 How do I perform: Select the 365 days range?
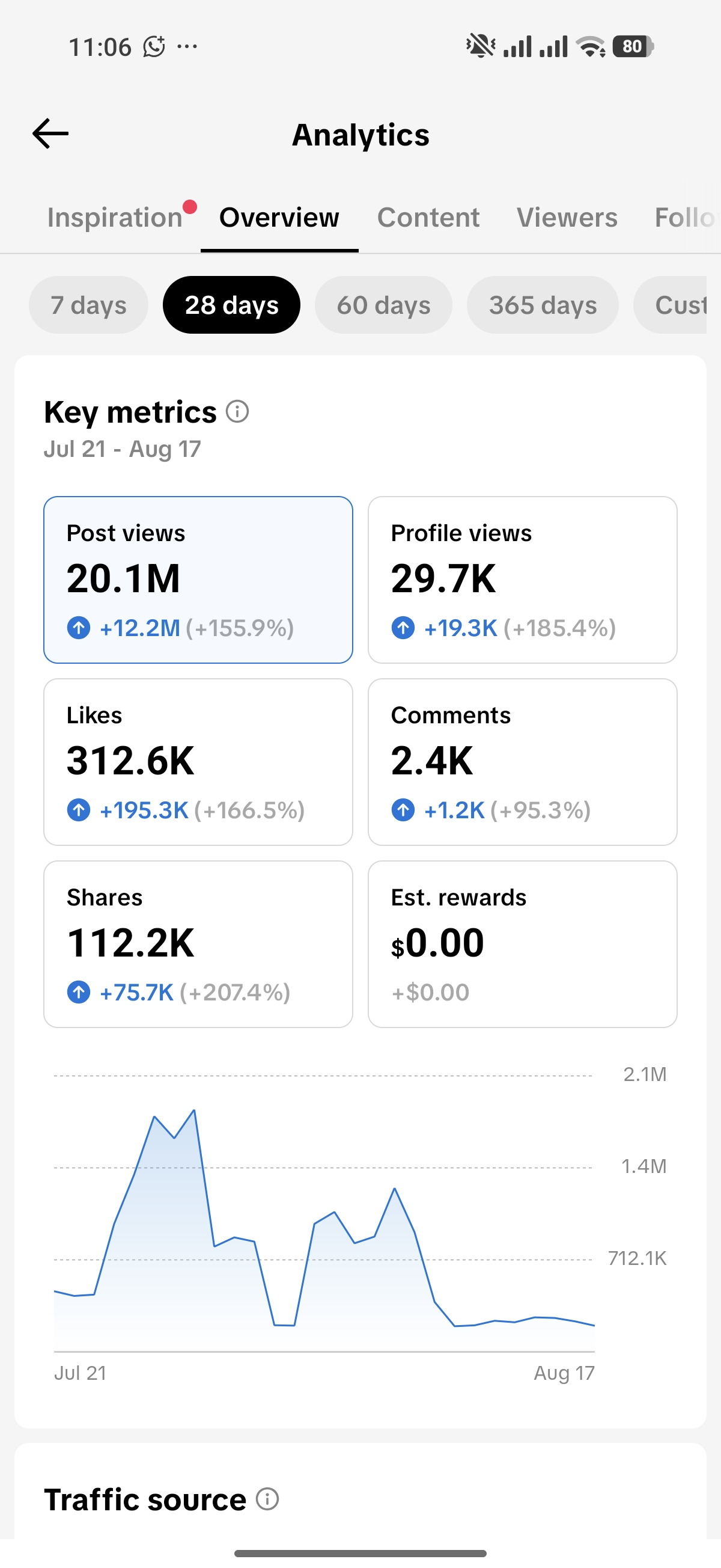point(543,305)
